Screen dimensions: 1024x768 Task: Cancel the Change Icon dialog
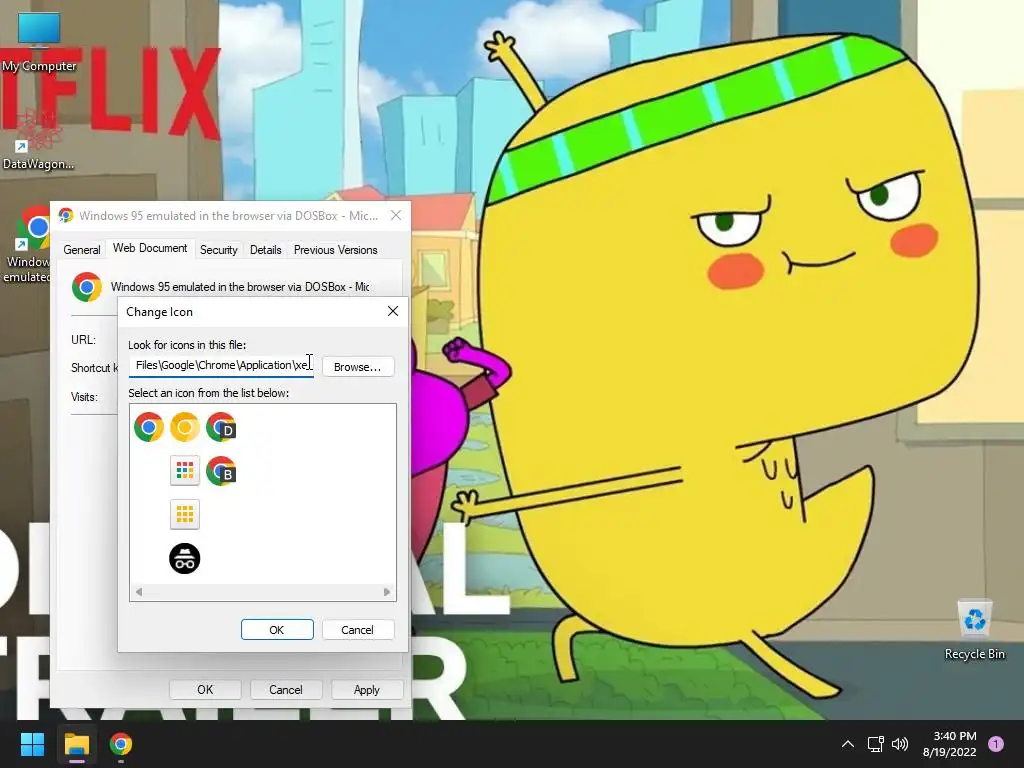(357, 630)
